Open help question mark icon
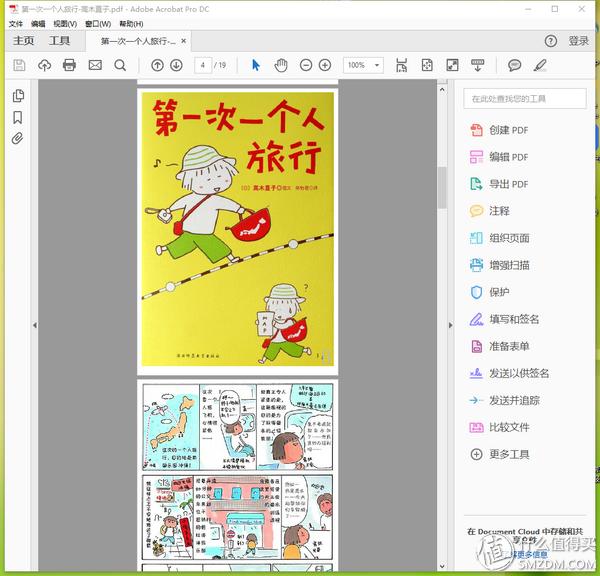This screenshot has width=600, height=576. pyautogui.click(x=551, y=41)
